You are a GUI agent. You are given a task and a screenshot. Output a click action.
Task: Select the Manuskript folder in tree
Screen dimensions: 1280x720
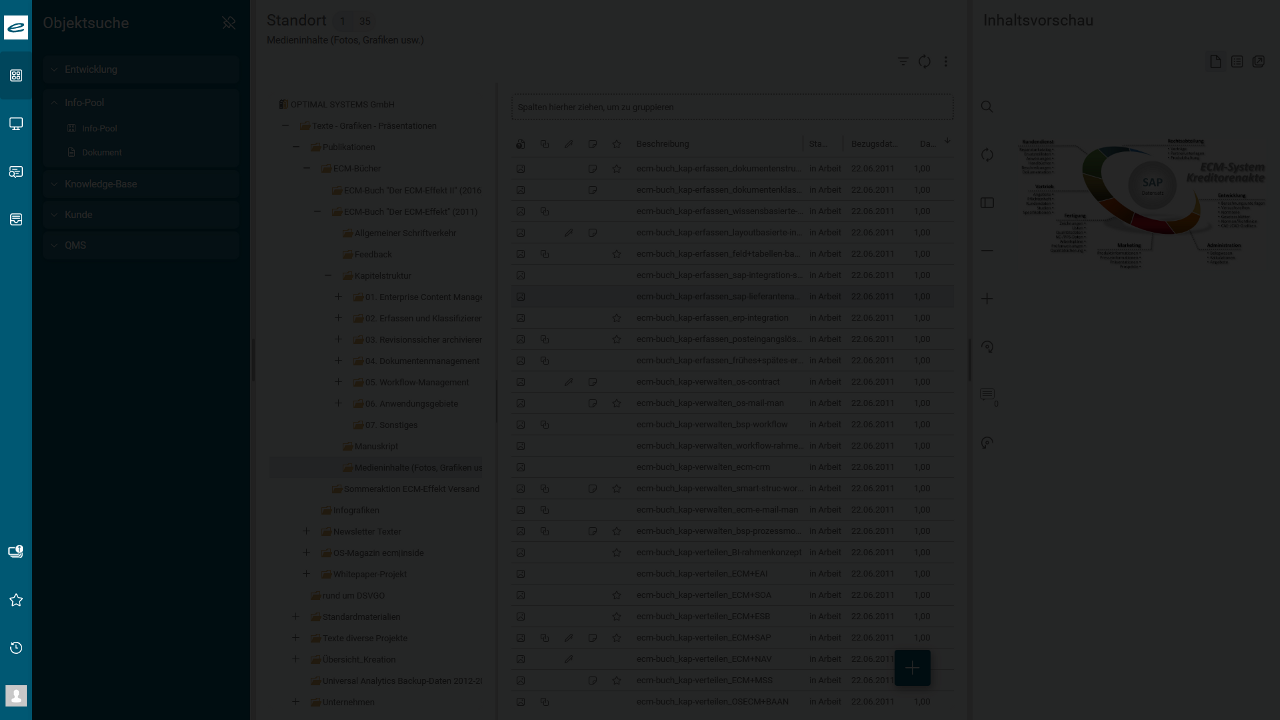[x=376, y=446]
